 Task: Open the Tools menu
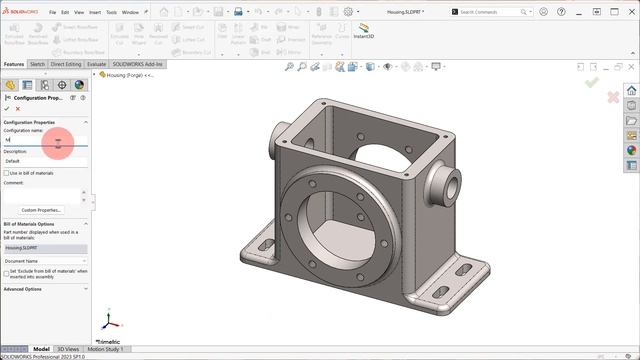coord(111,12)
